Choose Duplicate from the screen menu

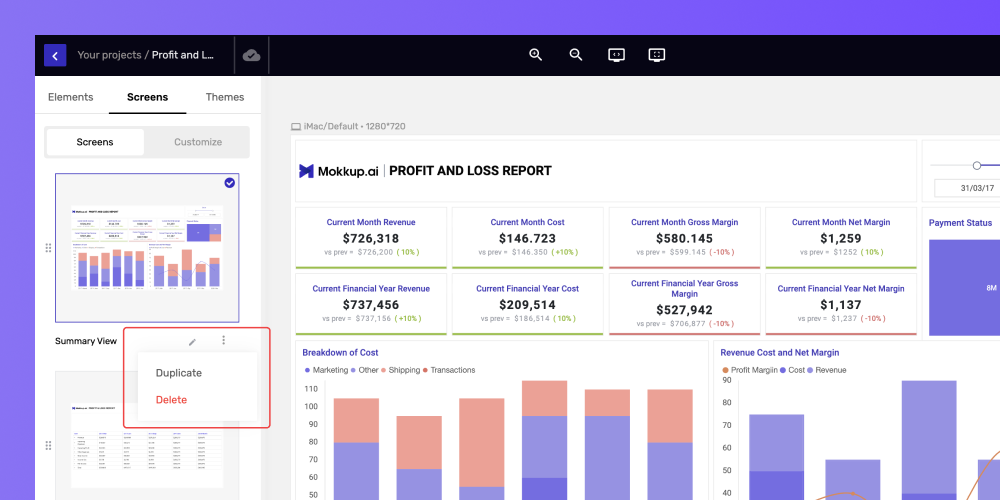click(179, 373)
